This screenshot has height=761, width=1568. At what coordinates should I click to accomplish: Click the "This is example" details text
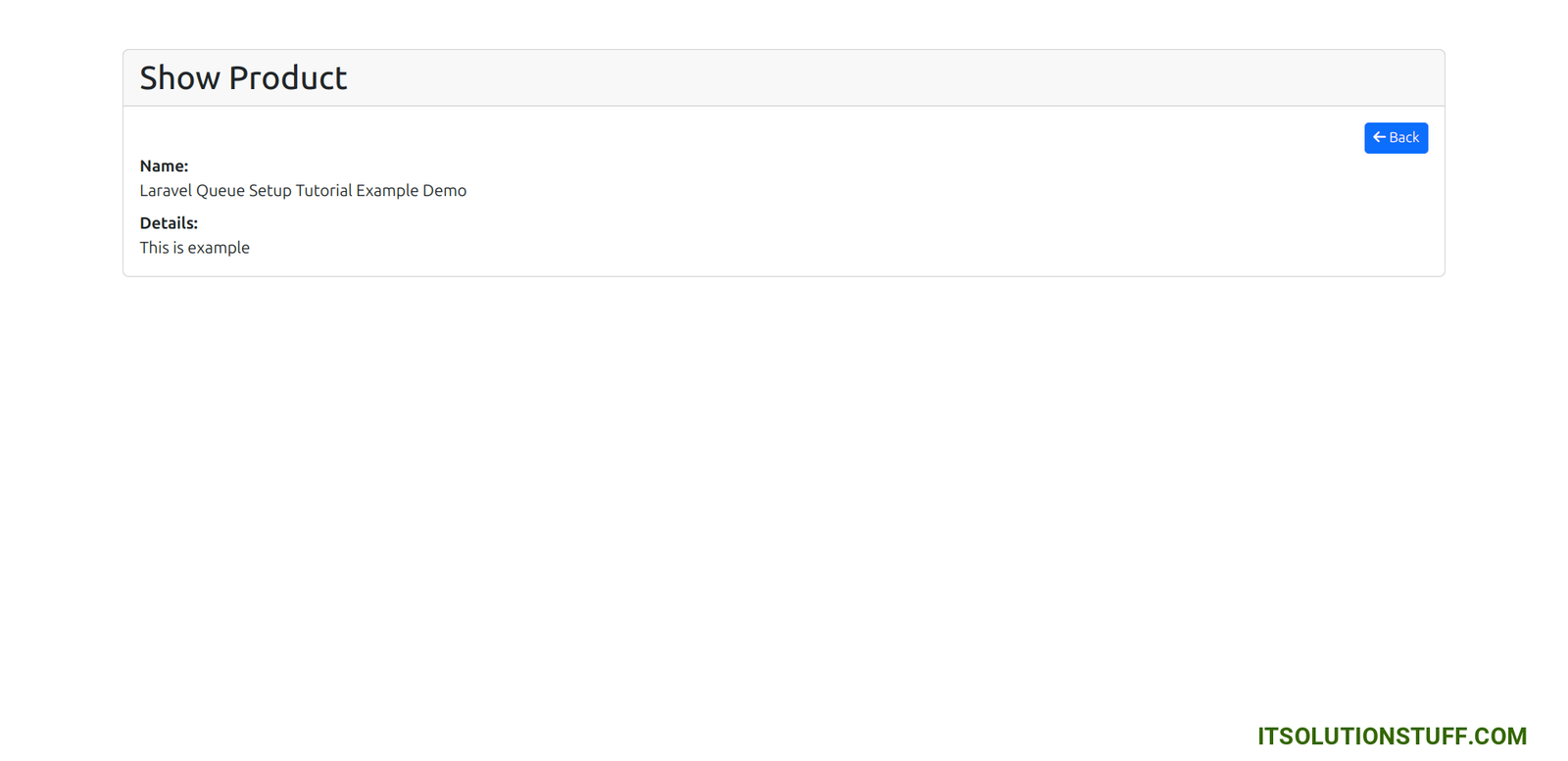coord(194,248)
